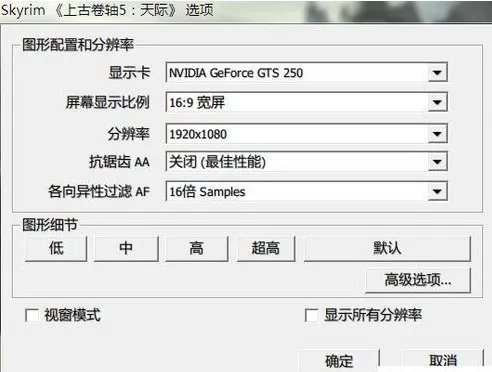Confirm settings with 确定 button
The height and width of the screenshot is (372, 492).
click(339, 361)
